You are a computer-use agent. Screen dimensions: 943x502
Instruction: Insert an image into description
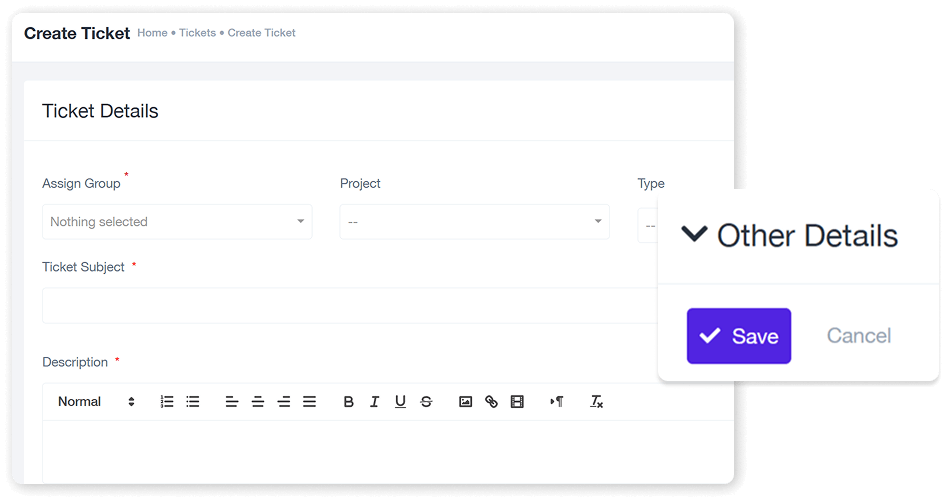point(465,402)
